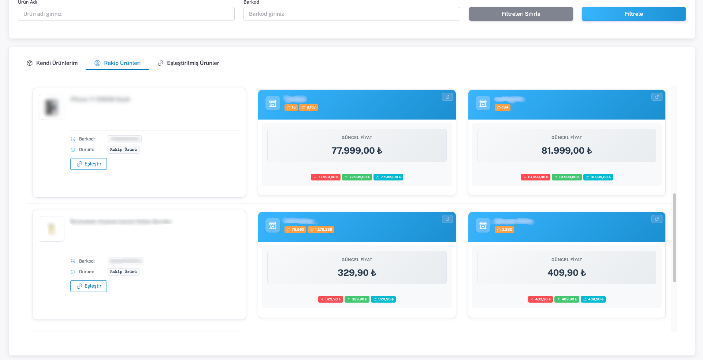Click the price 329,90 ₺

coord(357,273)
